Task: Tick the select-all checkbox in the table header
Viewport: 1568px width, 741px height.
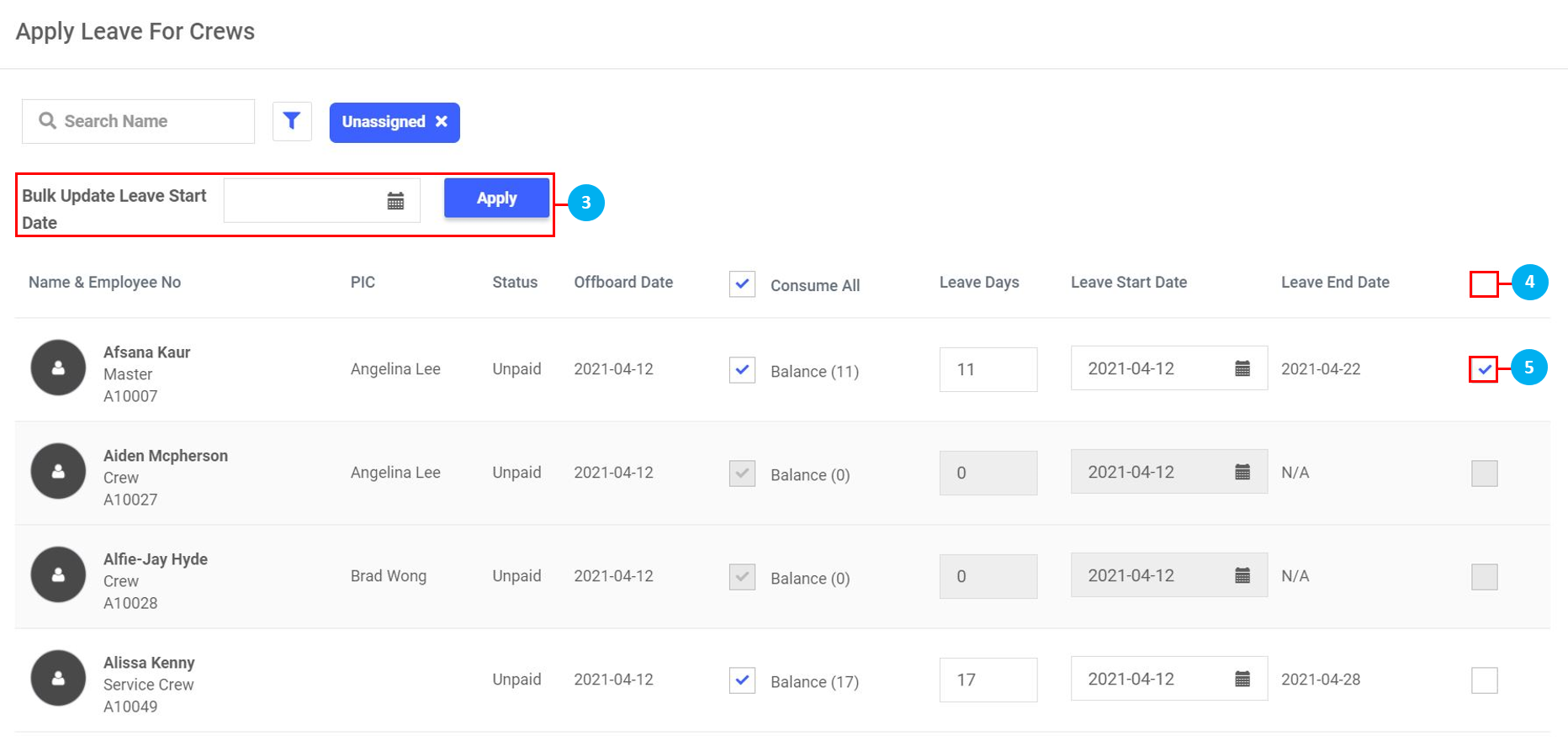Action: (x=1484, y=284)
